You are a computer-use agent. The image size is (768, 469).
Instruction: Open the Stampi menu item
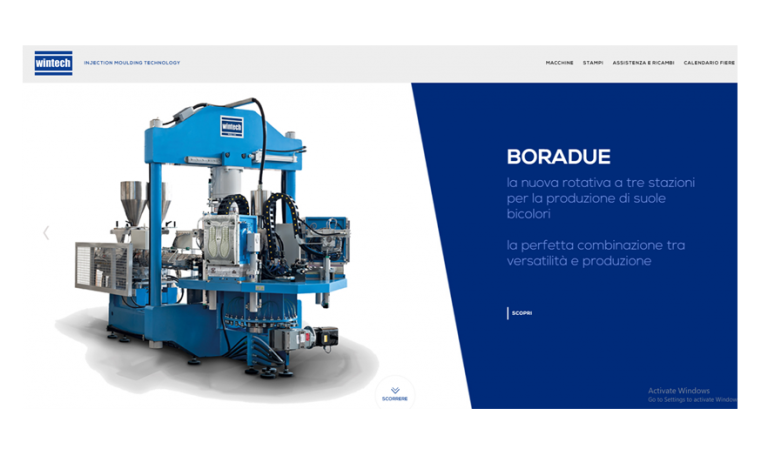pyautogui.click(x=593, y=63)
